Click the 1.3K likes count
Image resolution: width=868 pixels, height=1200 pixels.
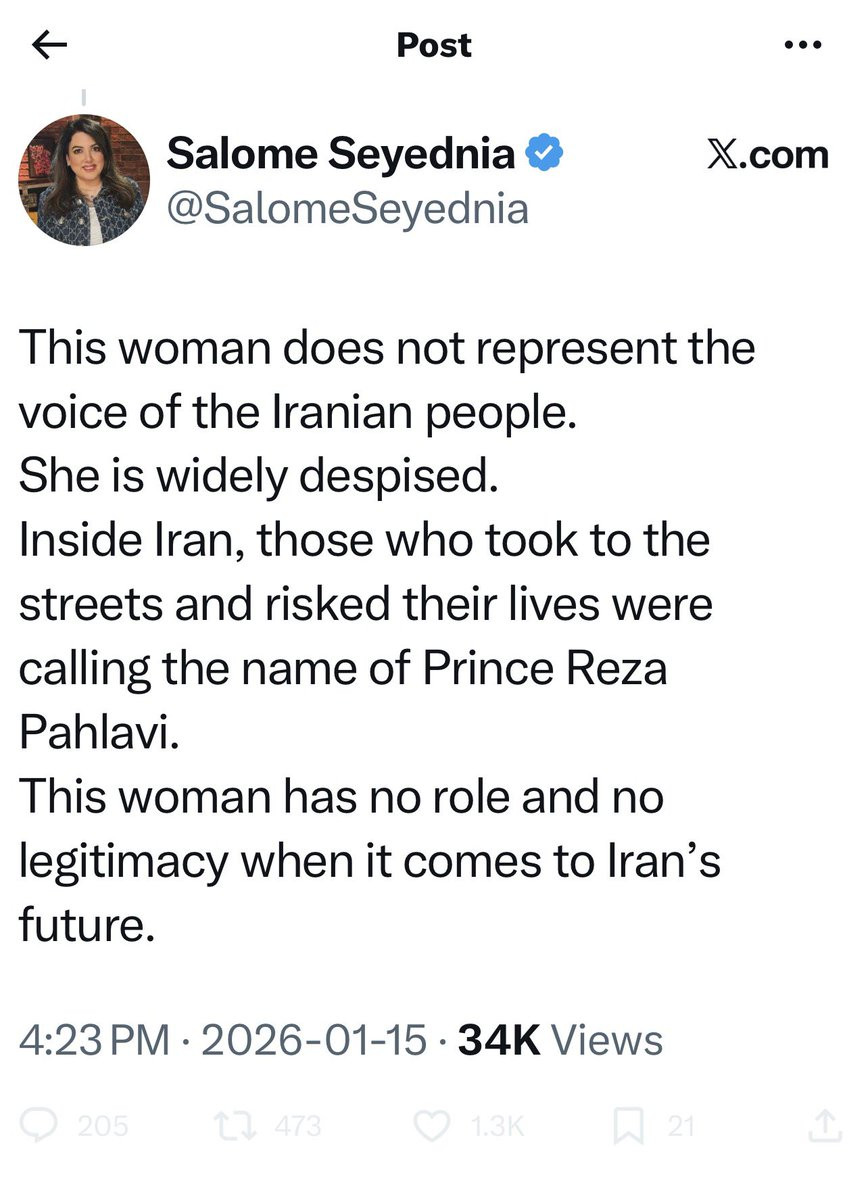tap(494, 1127)
